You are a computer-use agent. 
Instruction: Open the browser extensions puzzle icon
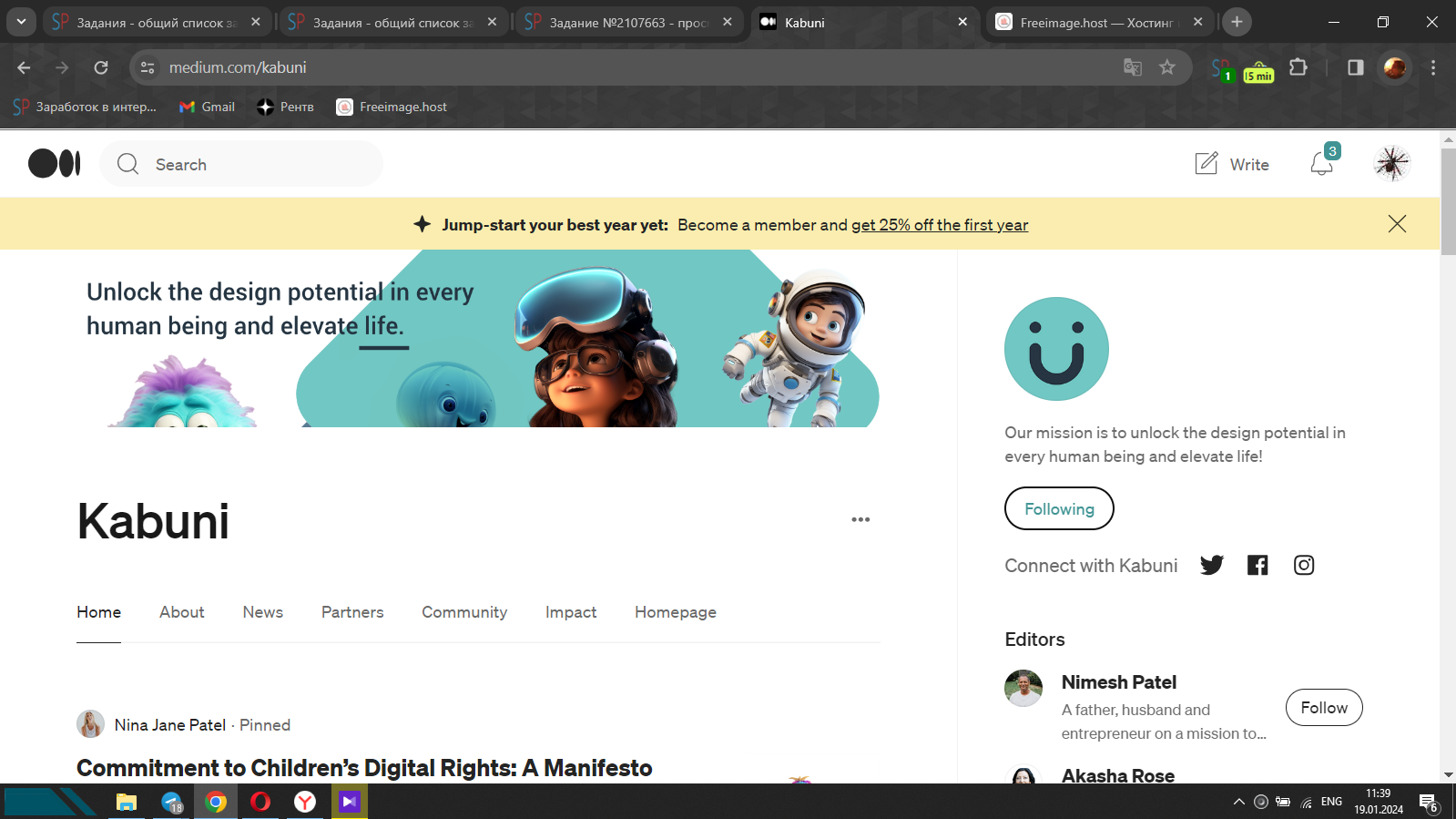point(1298,67)
